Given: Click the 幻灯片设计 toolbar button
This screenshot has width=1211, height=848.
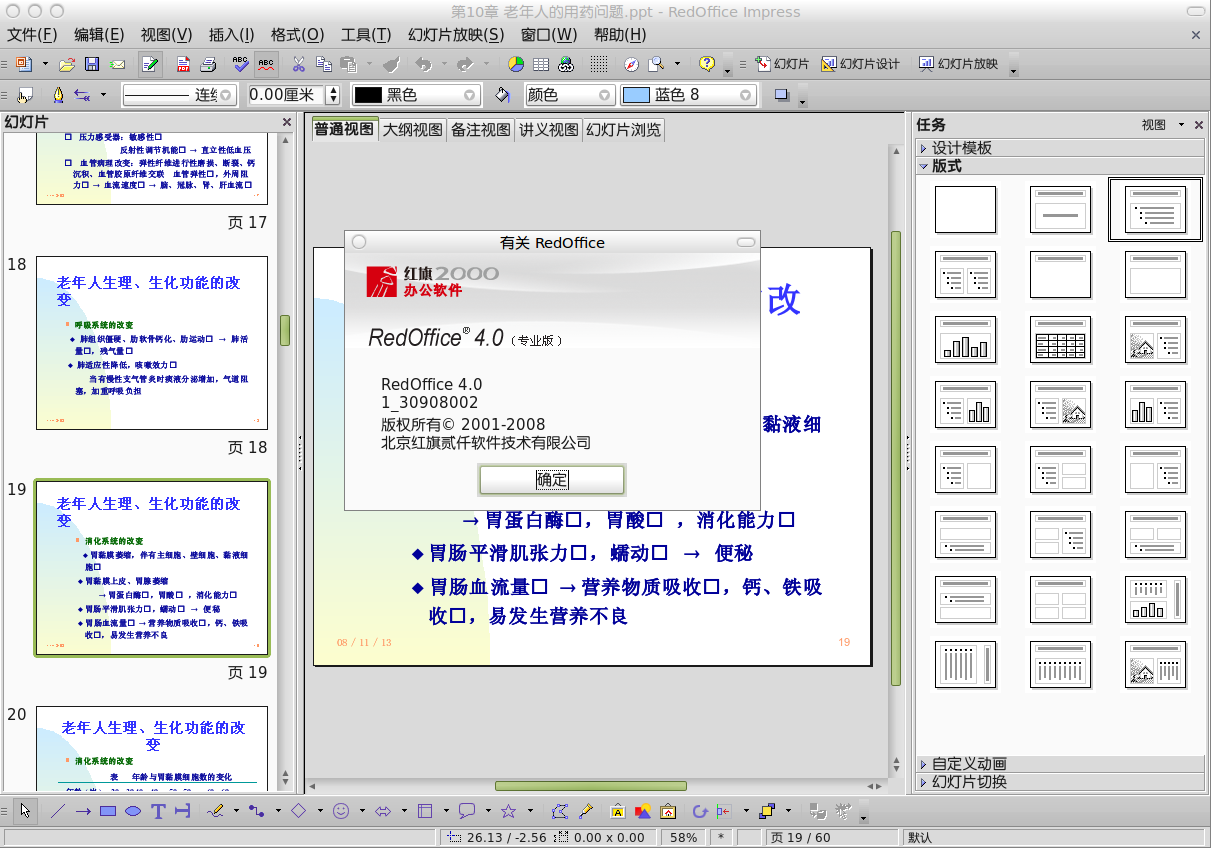Looking at the screenshot, I should (860, 64).
